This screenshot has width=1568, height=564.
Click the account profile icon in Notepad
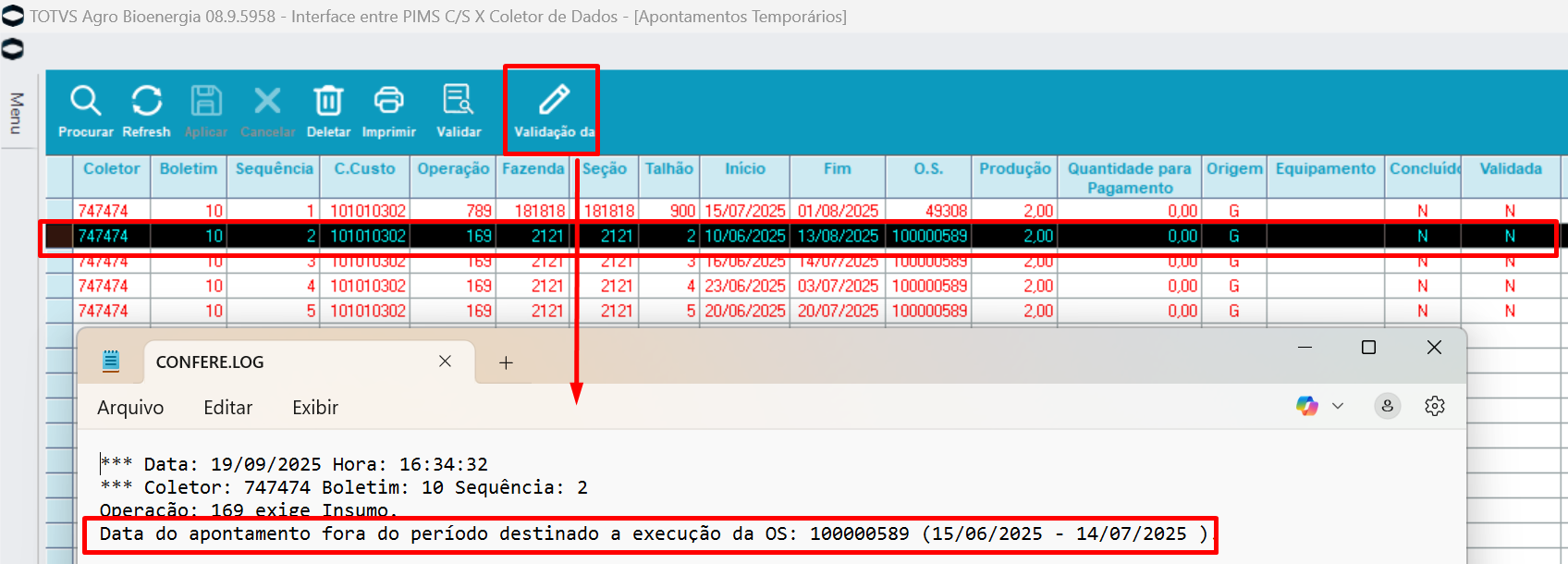[1387, 405]
